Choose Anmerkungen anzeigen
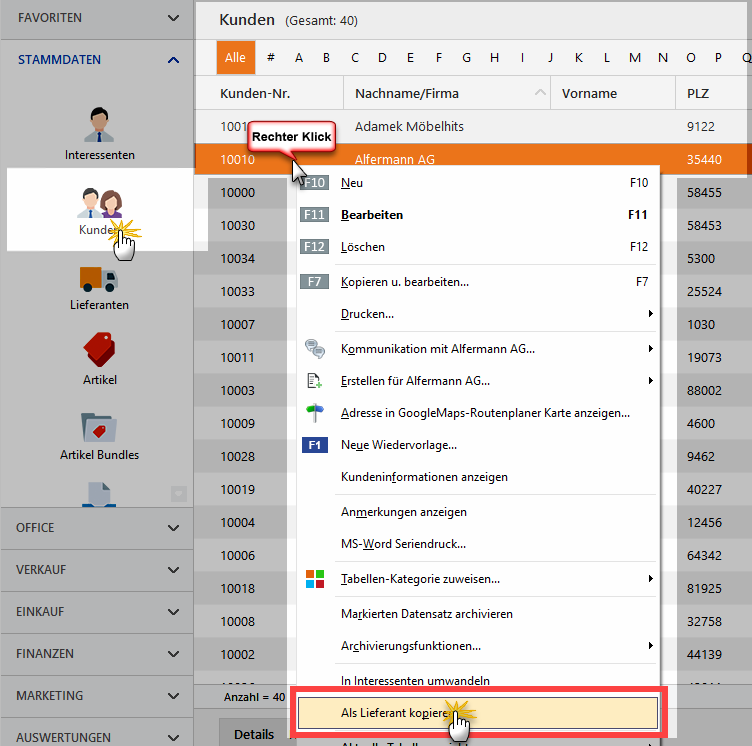Viewport: 752px width, 746px height. click(x=478, y=512)
